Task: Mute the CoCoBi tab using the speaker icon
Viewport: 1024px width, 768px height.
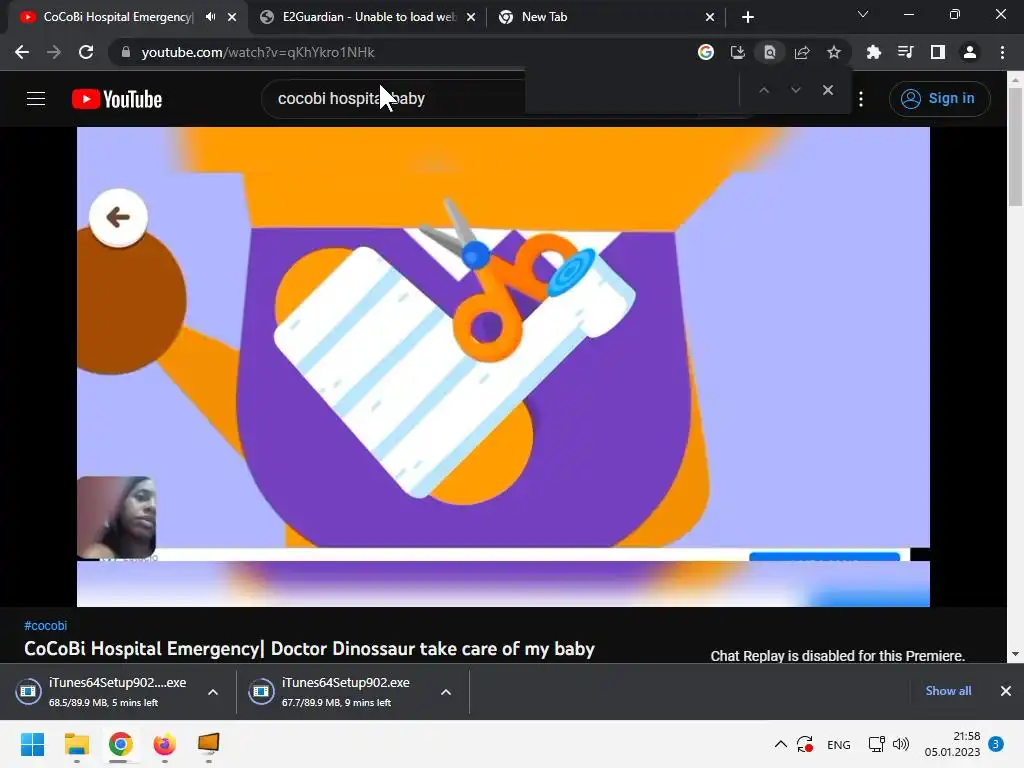Action: tap(210, 17)
